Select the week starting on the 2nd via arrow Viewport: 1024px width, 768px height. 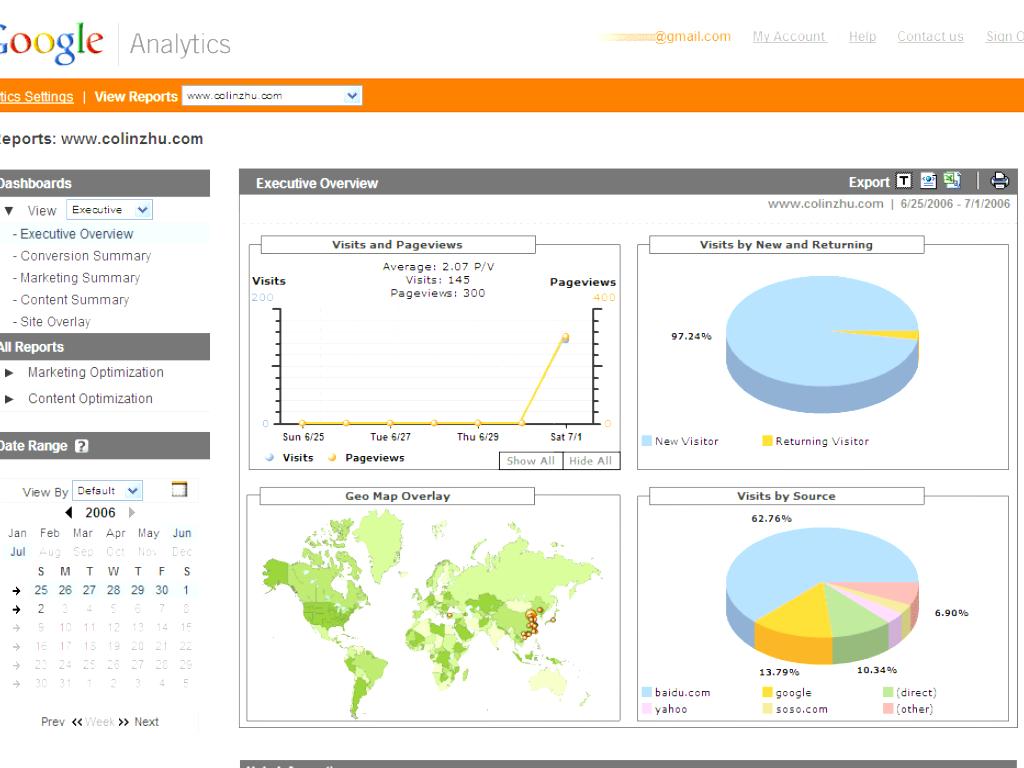point(16,609)
